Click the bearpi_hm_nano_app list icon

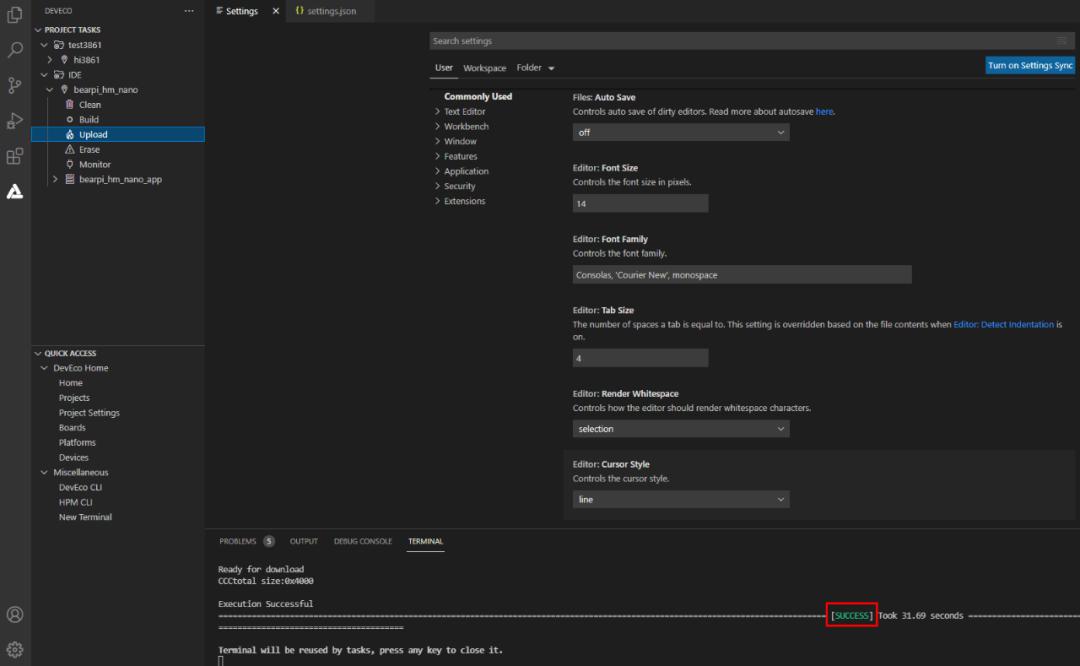tap(70, 179)
